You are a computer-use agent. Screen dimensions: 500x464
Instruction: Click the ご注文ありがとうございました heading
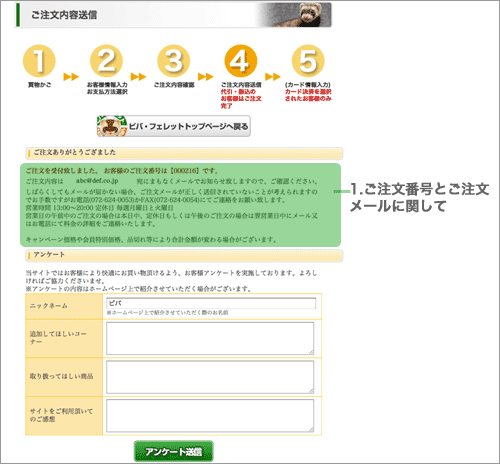(75, 152)
